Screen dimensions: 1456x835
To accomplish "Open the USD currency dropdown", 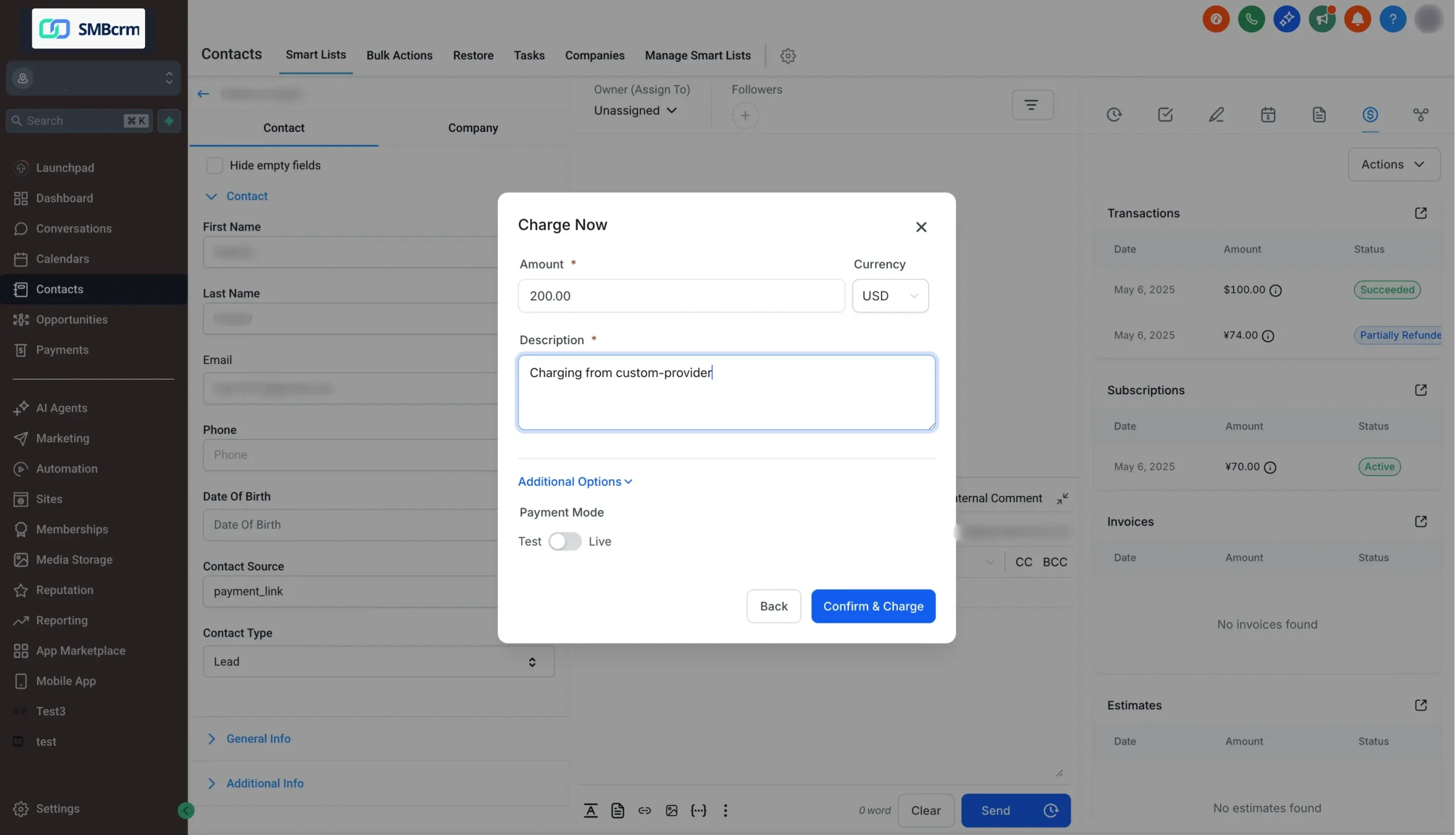I will (x=890, y=296).
